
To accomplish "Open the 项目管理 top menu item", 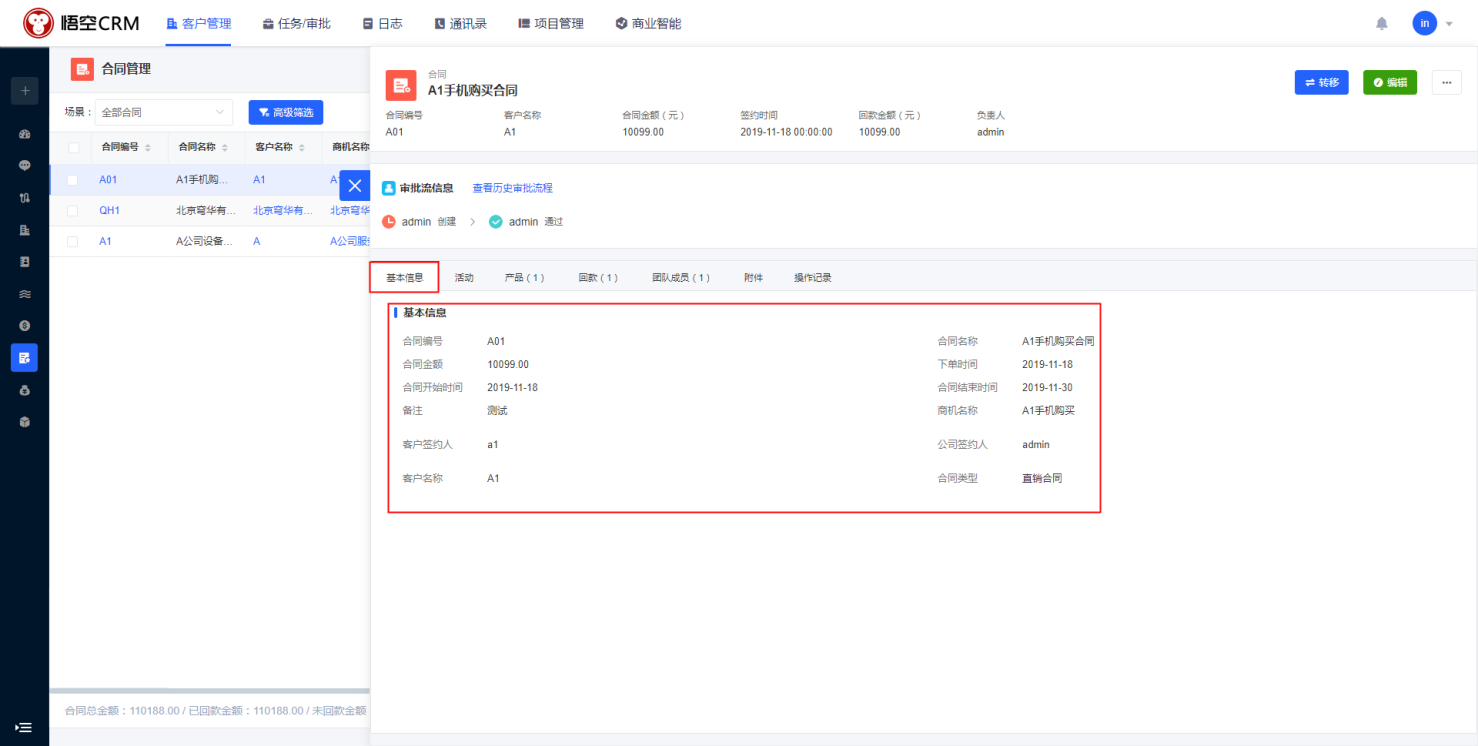I will pyautogui.click(x=550, y=23).
